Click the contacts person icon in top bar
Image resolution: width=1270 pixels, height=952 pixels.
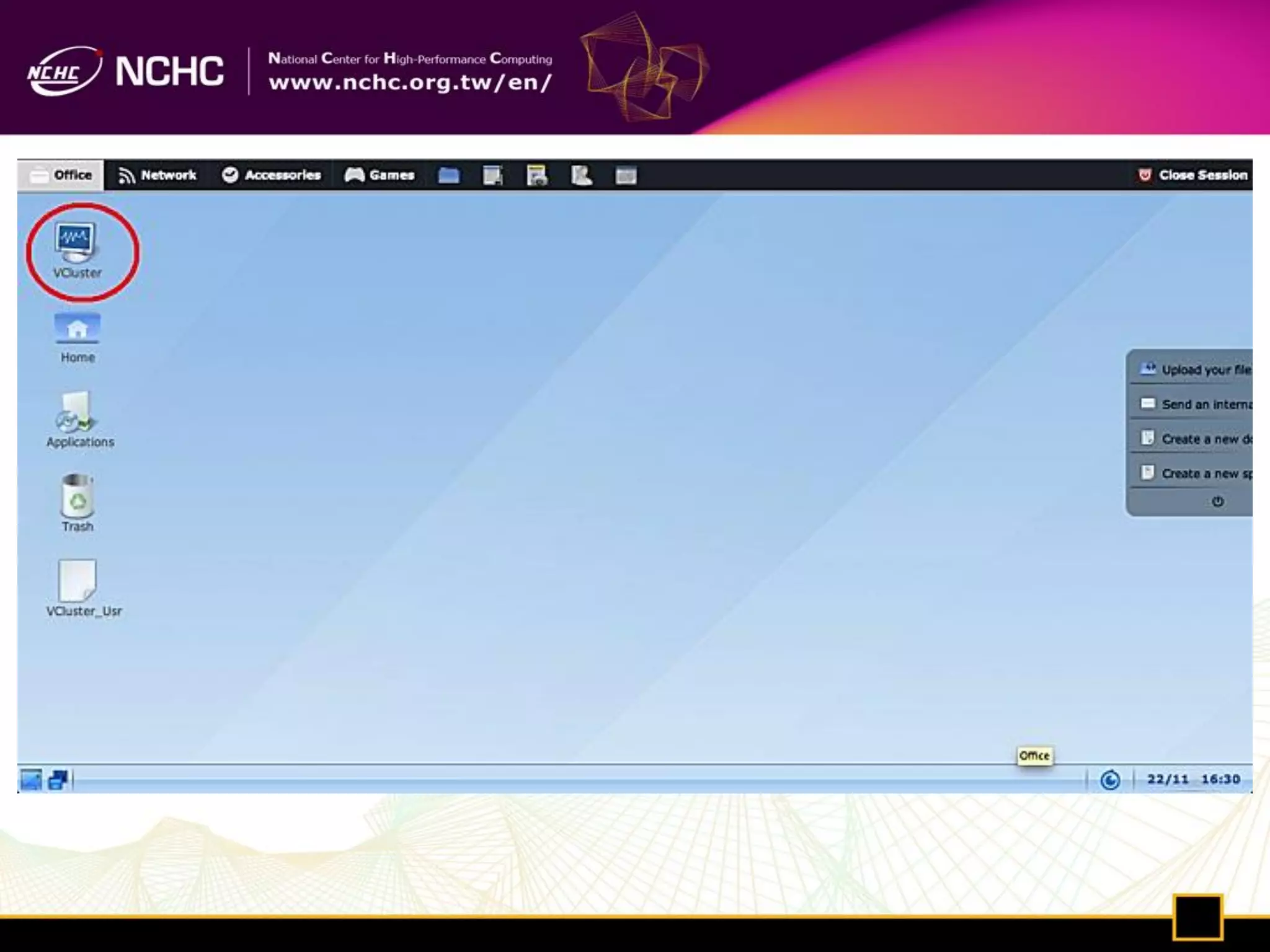tap(581, 176)
